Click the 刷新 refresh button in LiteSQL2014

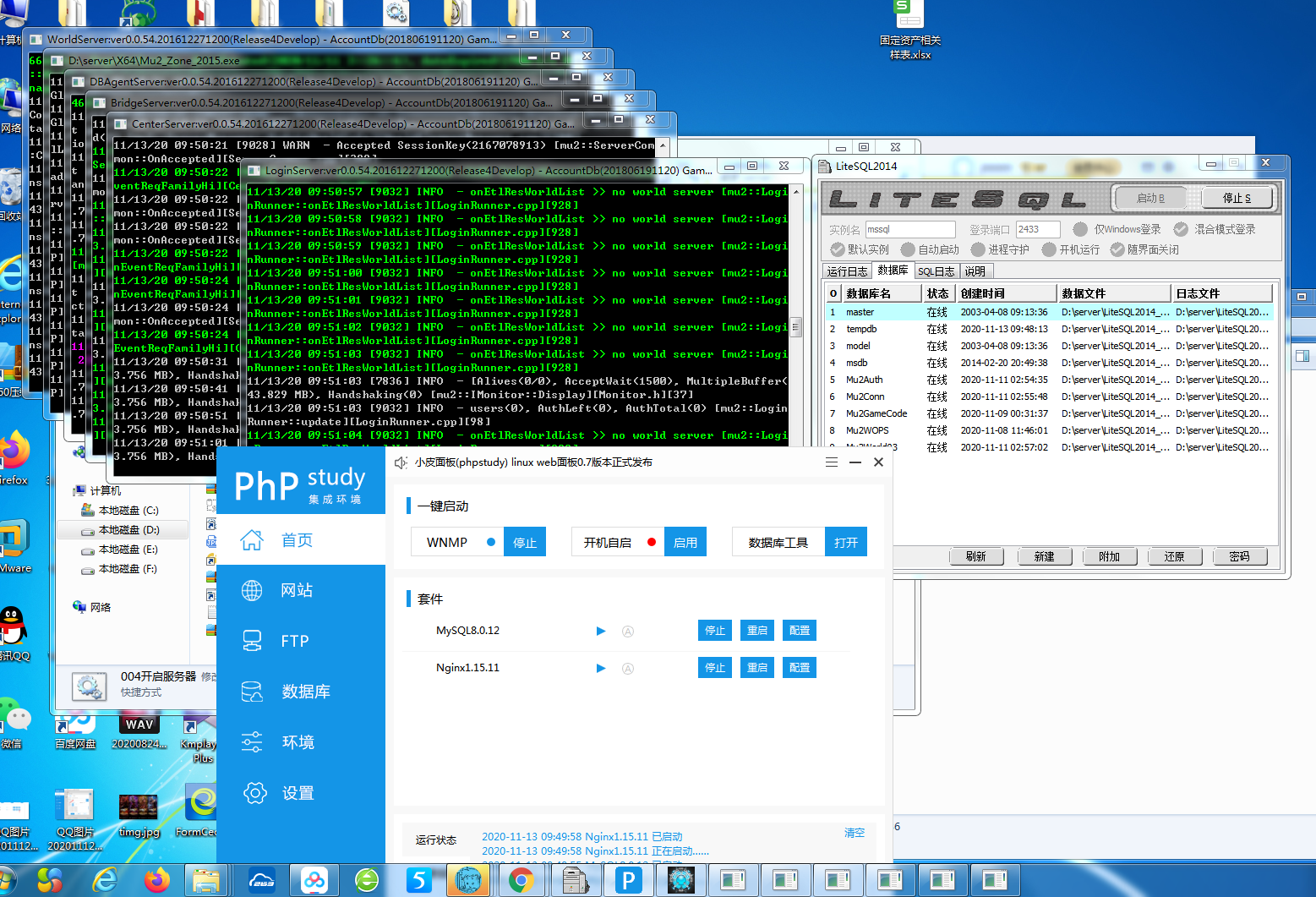click(976, 556)
